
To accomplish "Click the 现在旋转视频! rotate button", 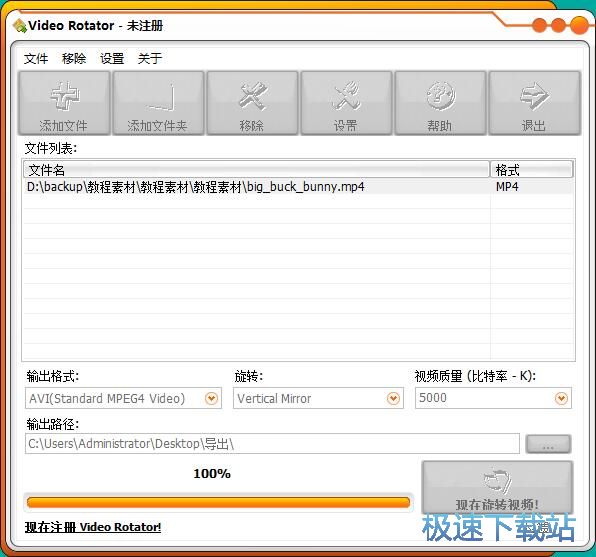I will 497,487.
